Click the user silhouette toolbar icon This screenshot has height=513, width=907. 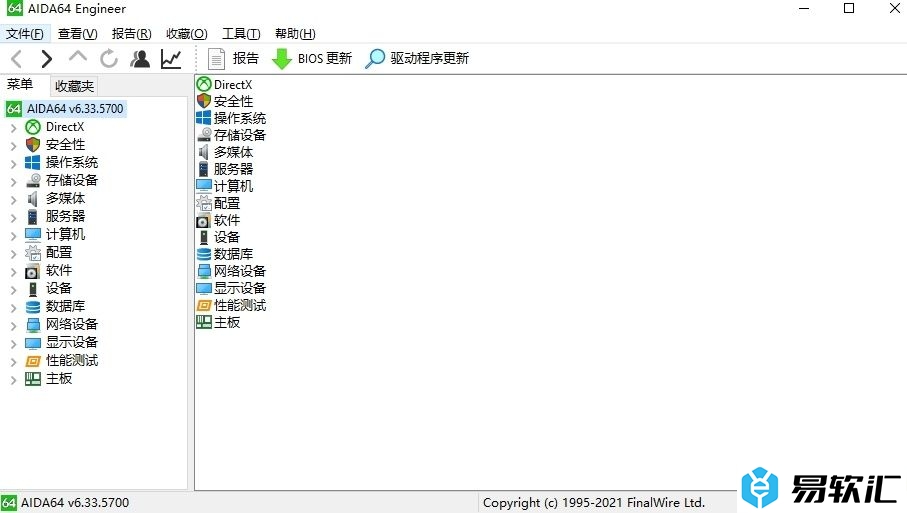point(140,58)
